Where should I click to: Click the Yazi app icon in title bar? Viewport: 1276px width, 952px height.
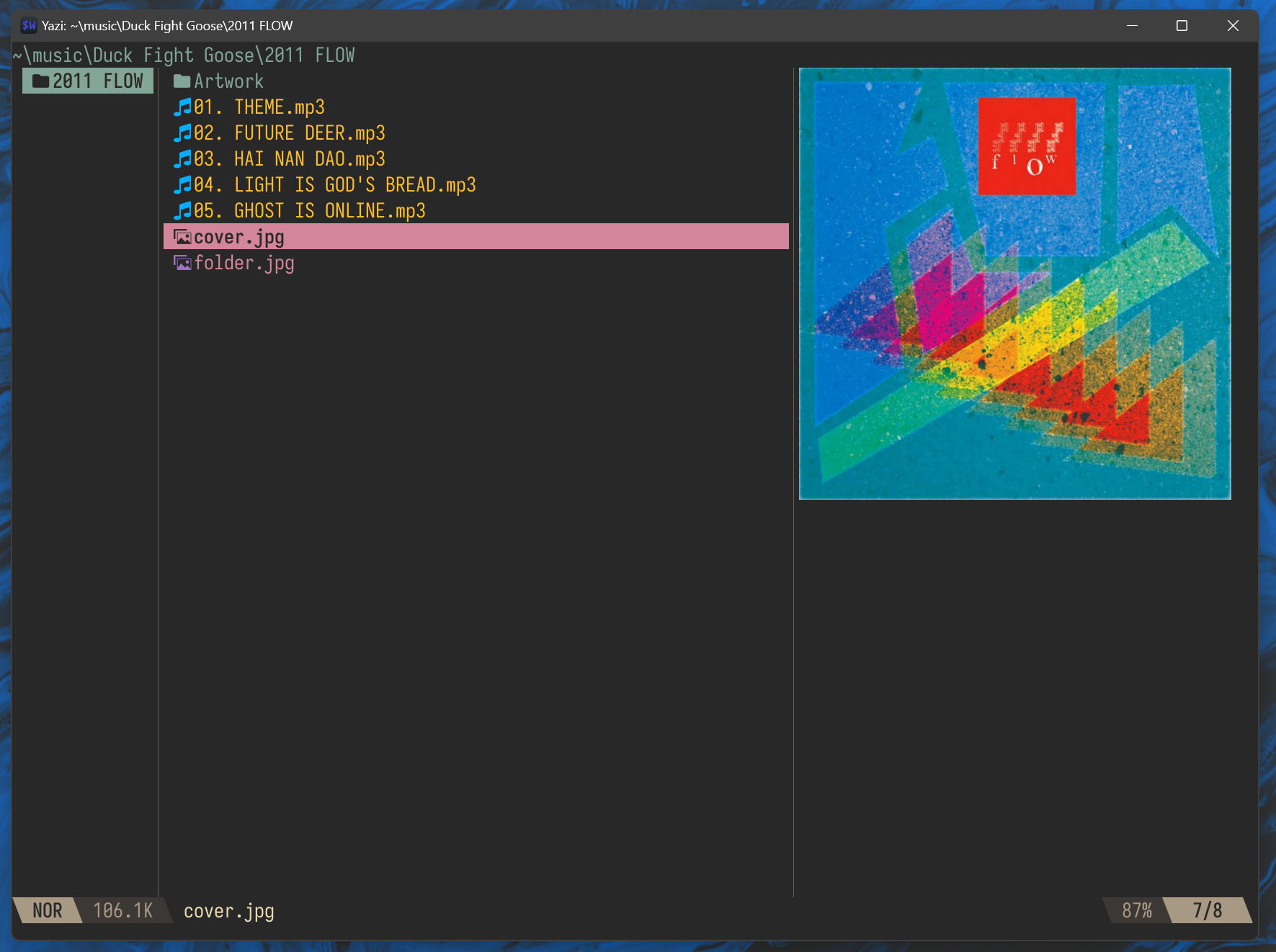(29, 26)
